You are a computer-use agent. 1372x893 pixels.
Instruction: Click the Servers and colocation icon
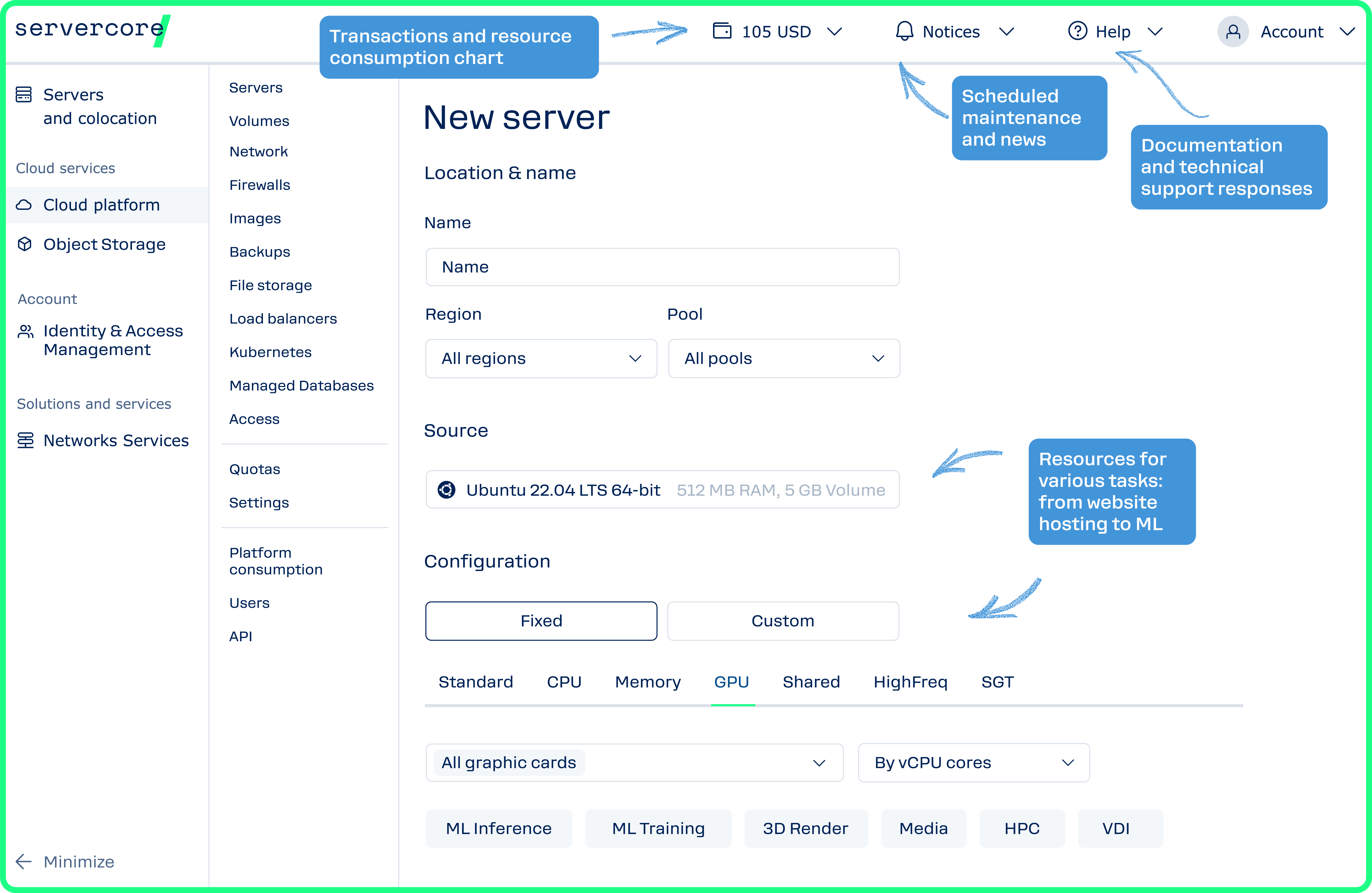[x=24, y=95]
